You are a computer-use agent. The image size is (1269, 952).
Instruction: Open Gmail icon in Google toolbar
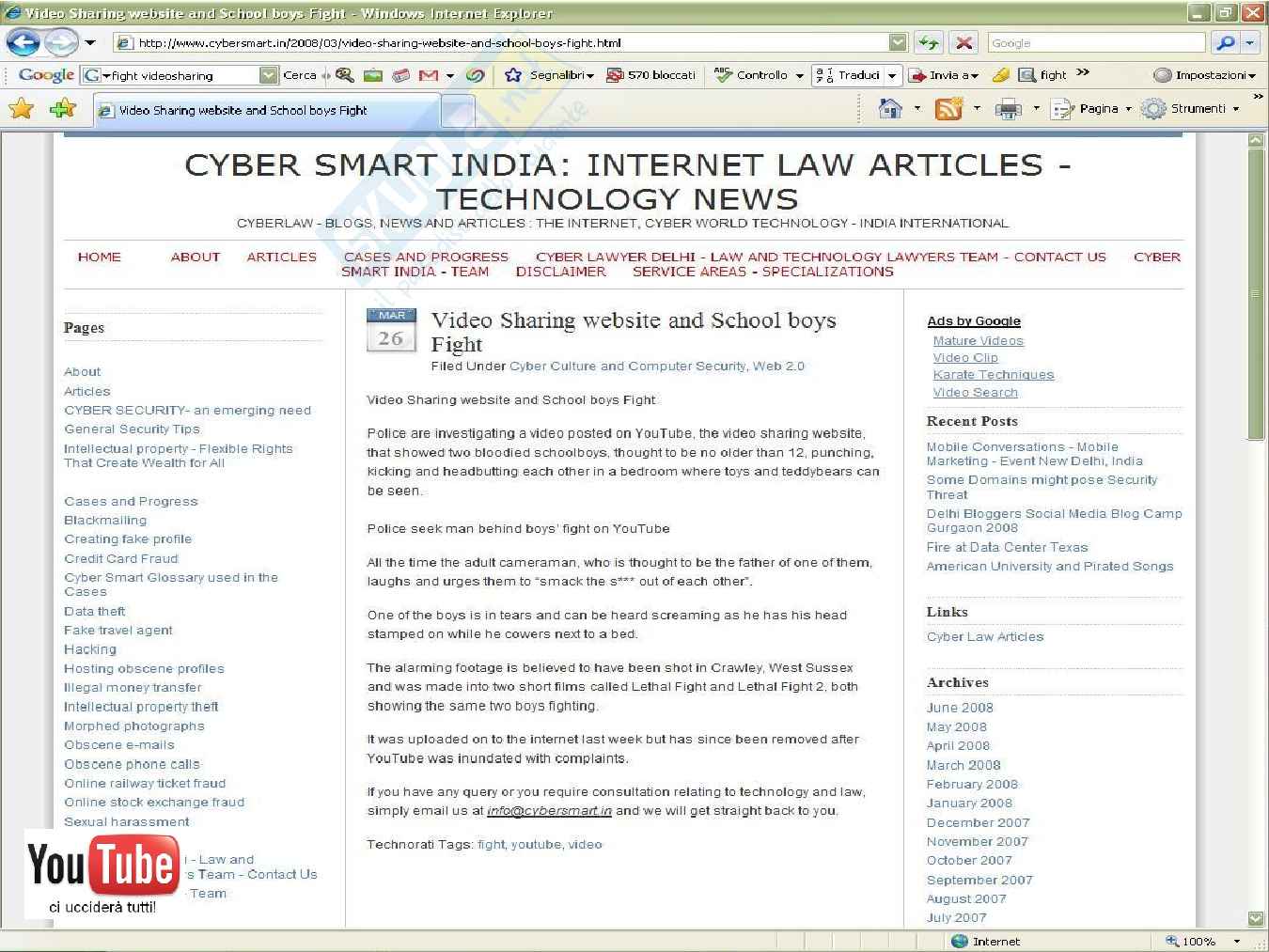[x=429, y=75]
